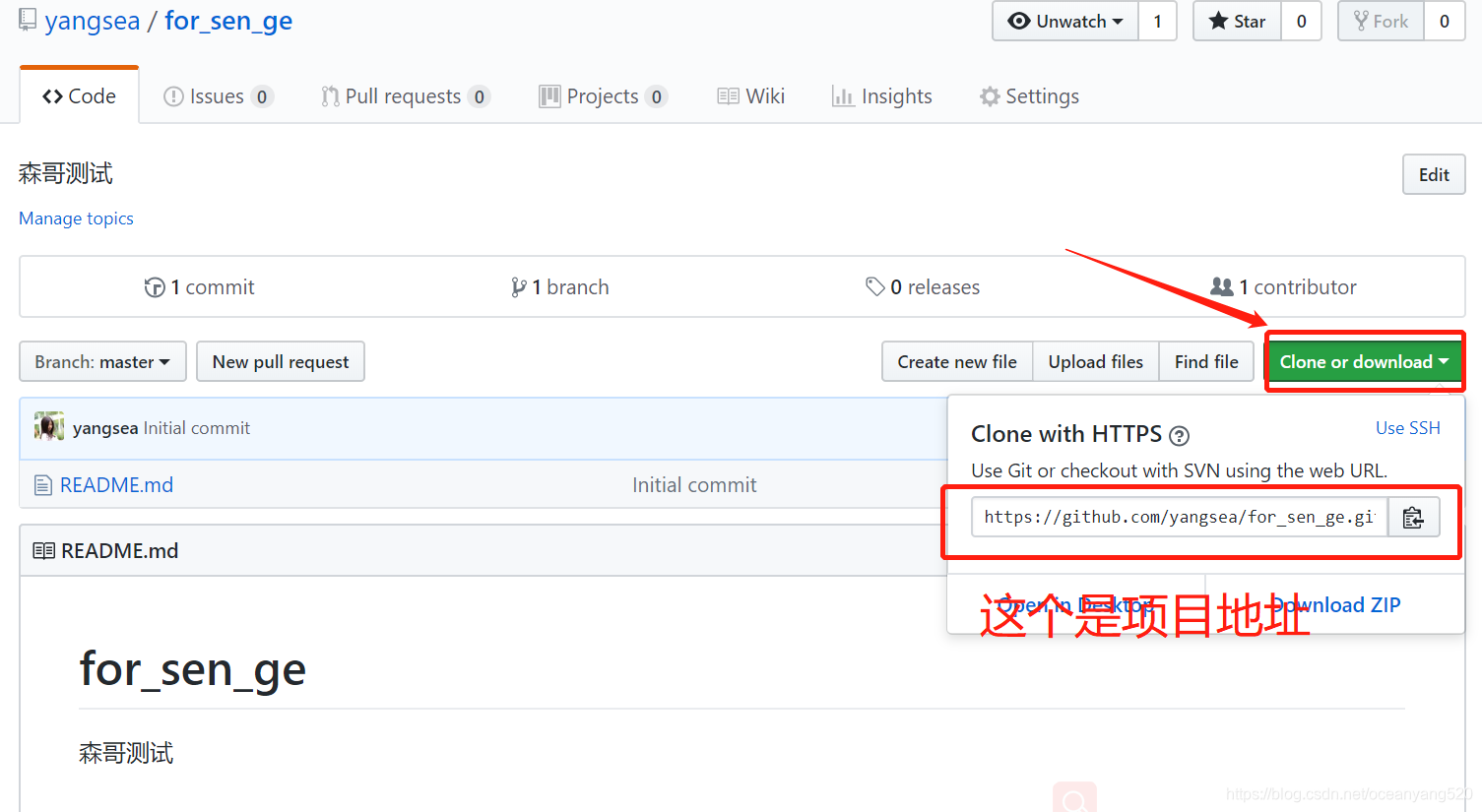This screenshot has width=1482, height=812.
Task: Click the stargazers count 0
Action: [1302, 21]
